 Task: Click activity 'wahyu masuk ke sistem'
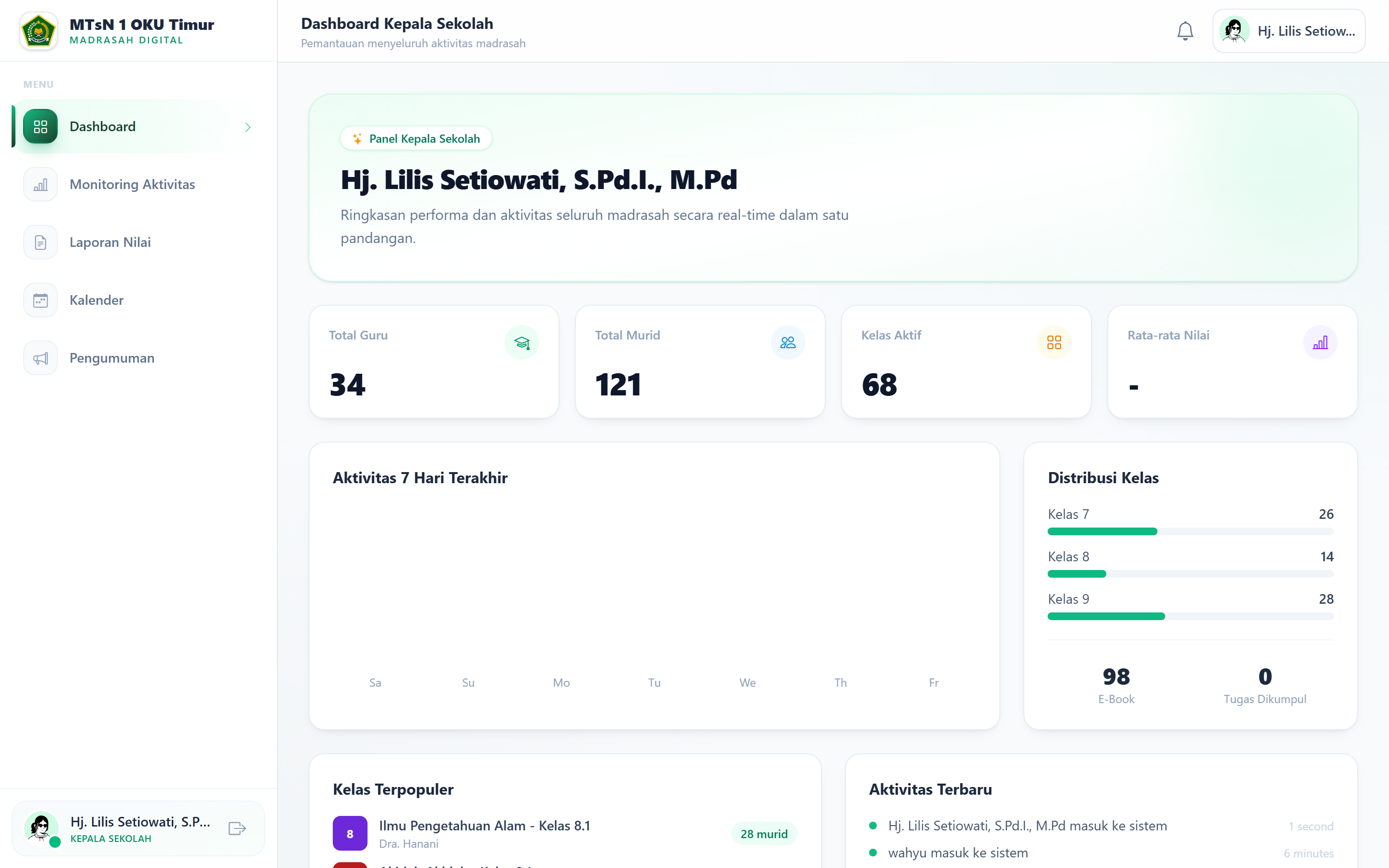point(958,853)
